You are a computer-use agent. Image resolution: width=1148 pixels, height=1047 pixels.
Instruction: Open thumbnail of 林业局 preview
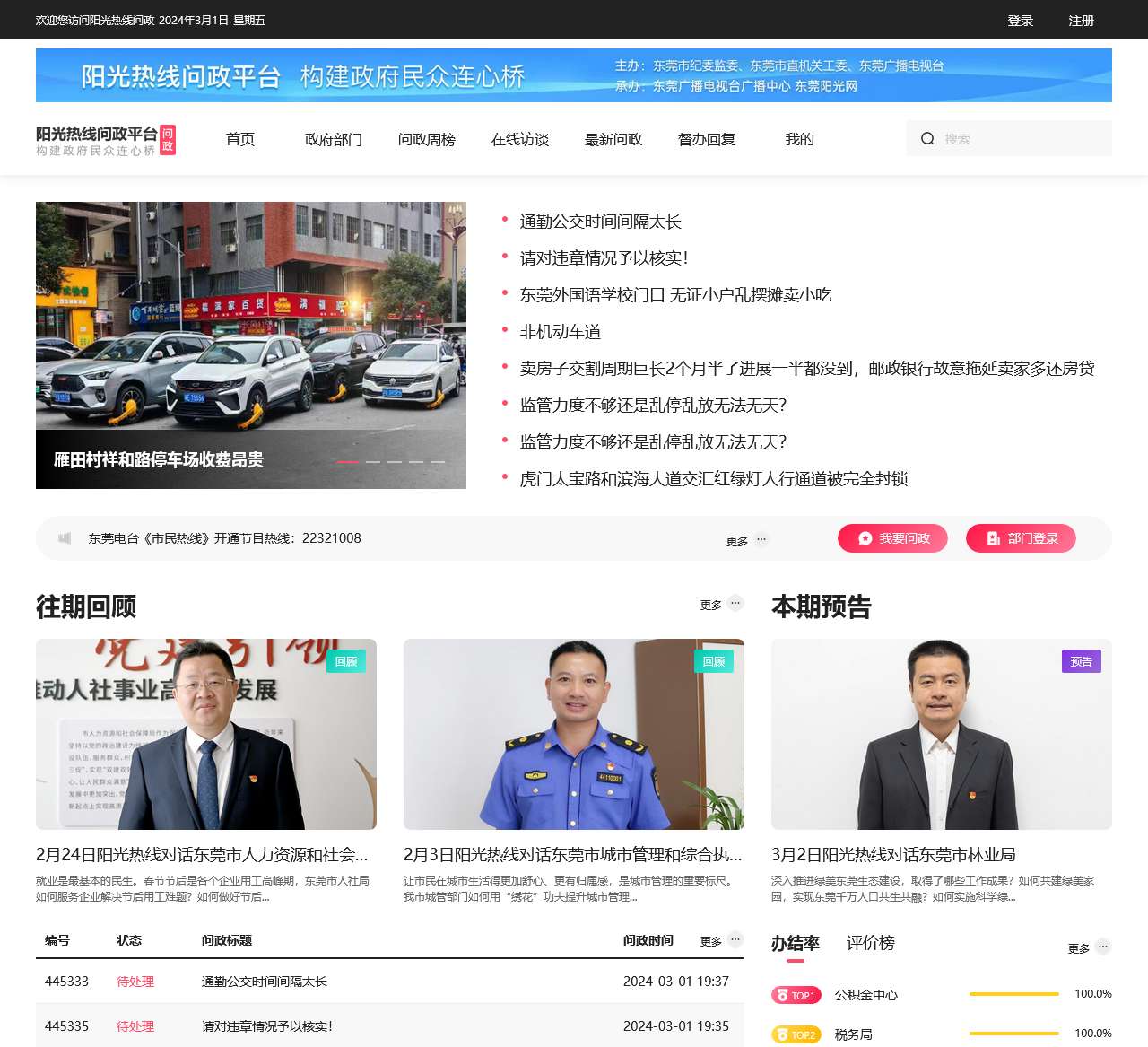click(x=942, y=734)
